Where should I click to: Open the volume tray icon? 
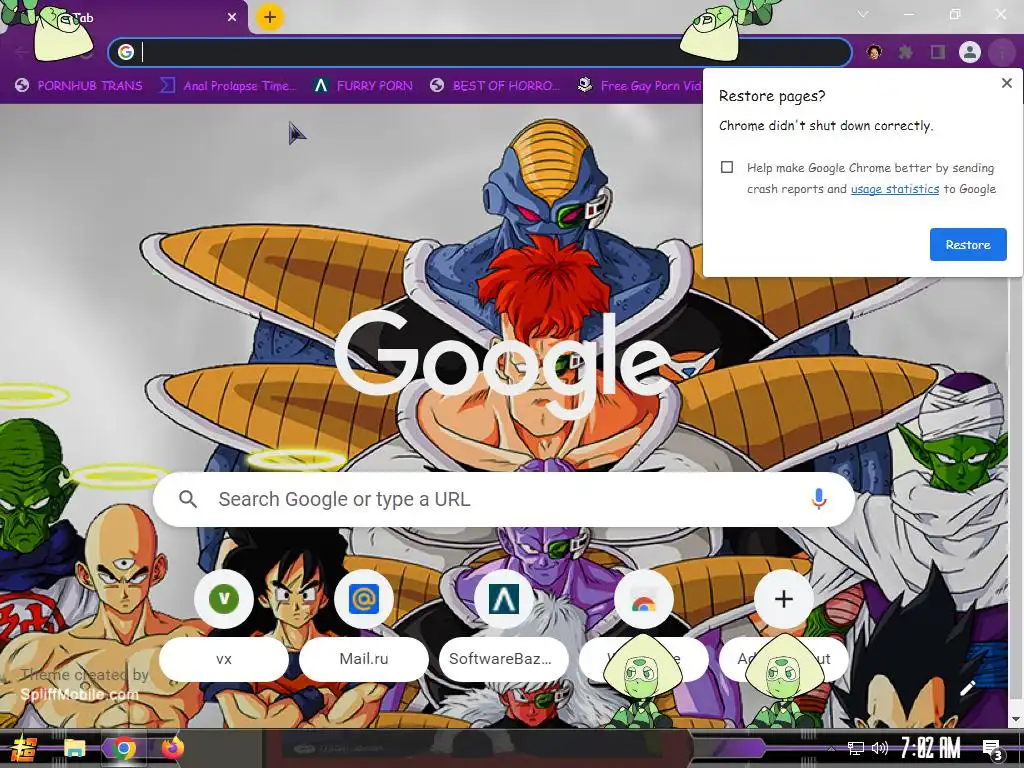pos(880,748)
